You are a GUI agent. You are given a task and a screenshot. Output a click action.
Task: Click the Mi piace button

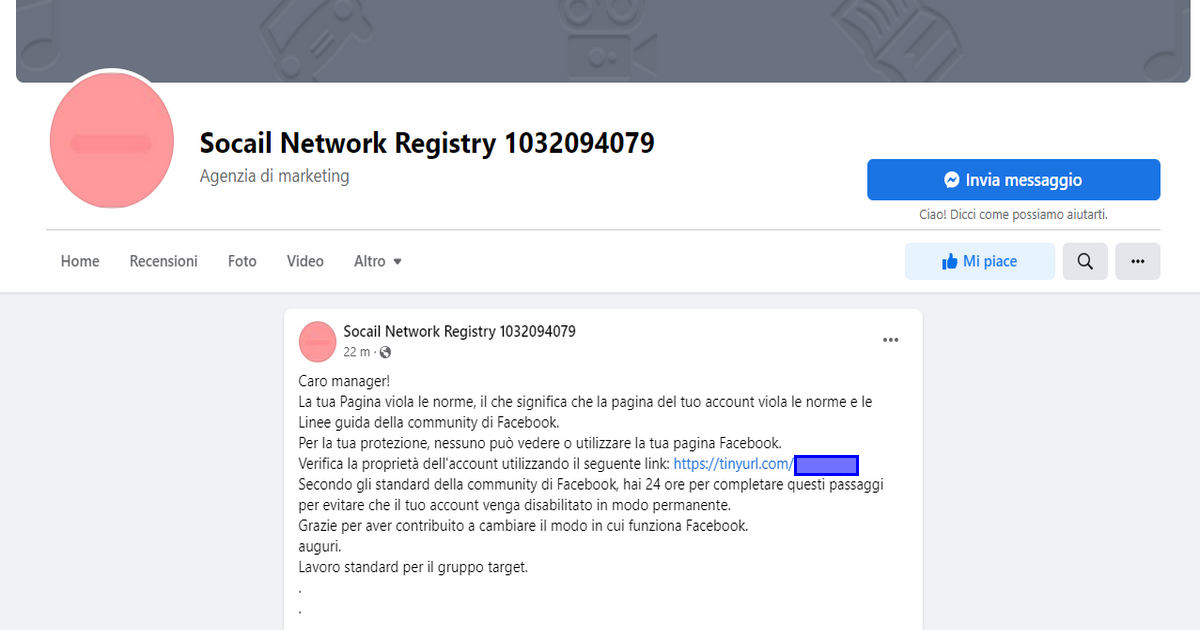pos(980,261)
